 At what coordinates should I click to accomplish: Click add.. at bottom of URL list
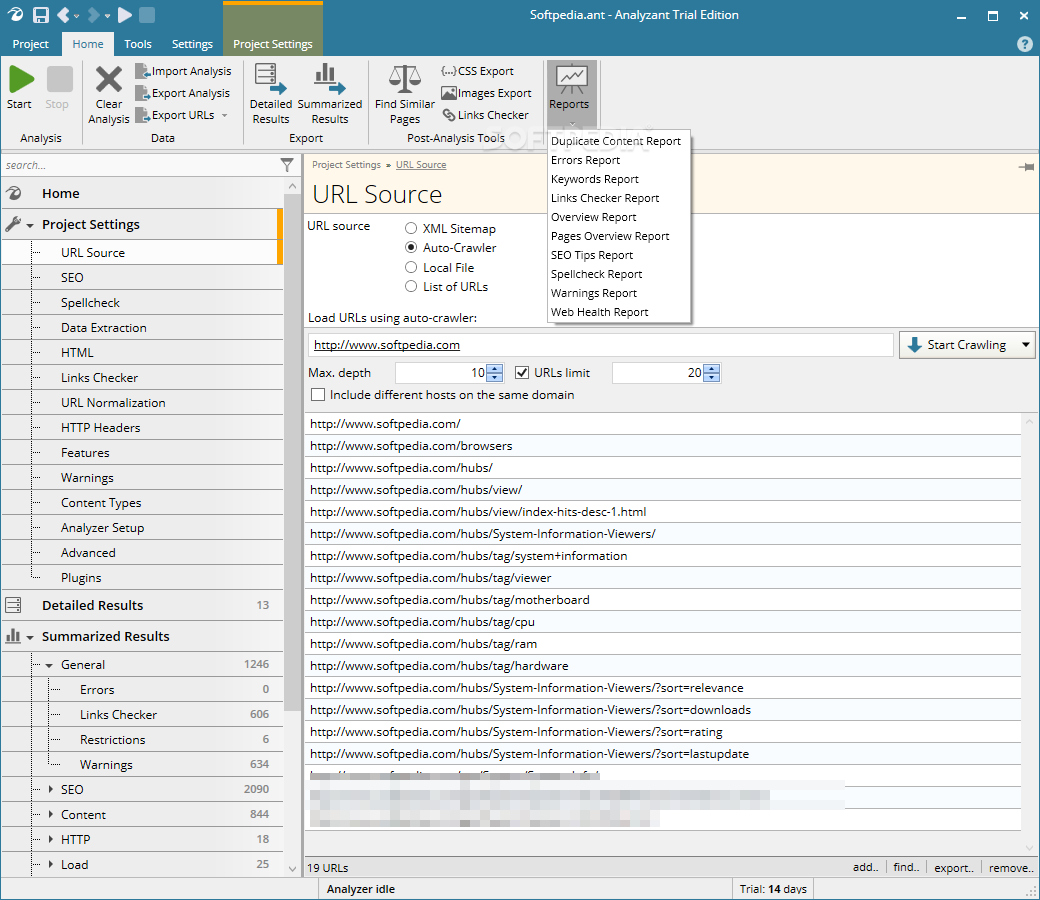pyautogui.click(x=865, y=868)
